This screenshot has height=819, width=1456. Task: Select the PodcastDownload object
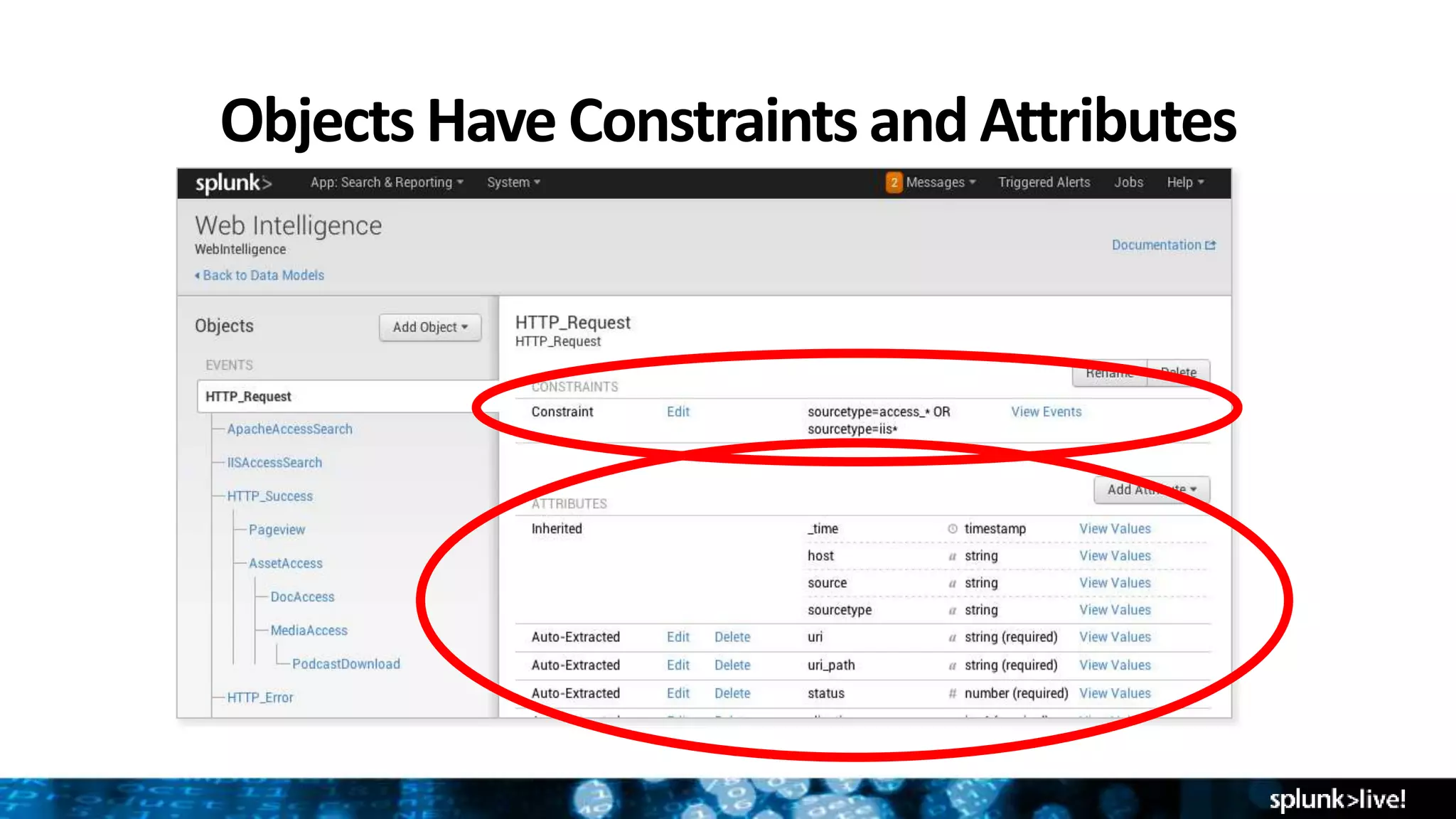tap(346, 663)
